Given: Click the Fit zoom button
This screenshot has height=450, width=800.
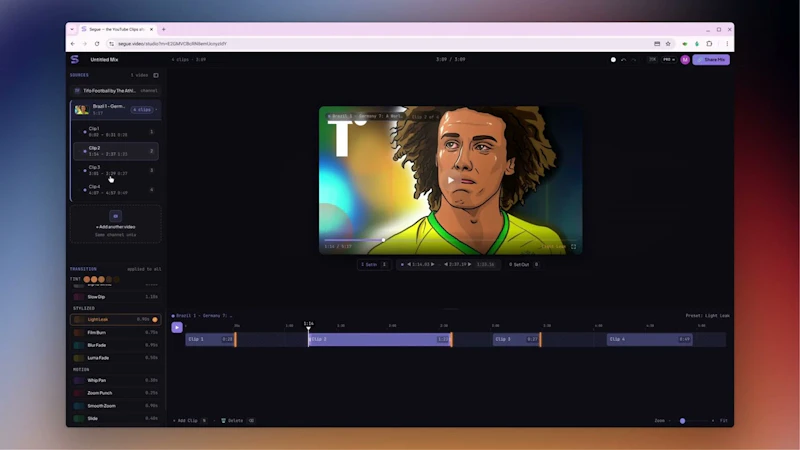Looking at the screenshot, I should pos(723,421).
